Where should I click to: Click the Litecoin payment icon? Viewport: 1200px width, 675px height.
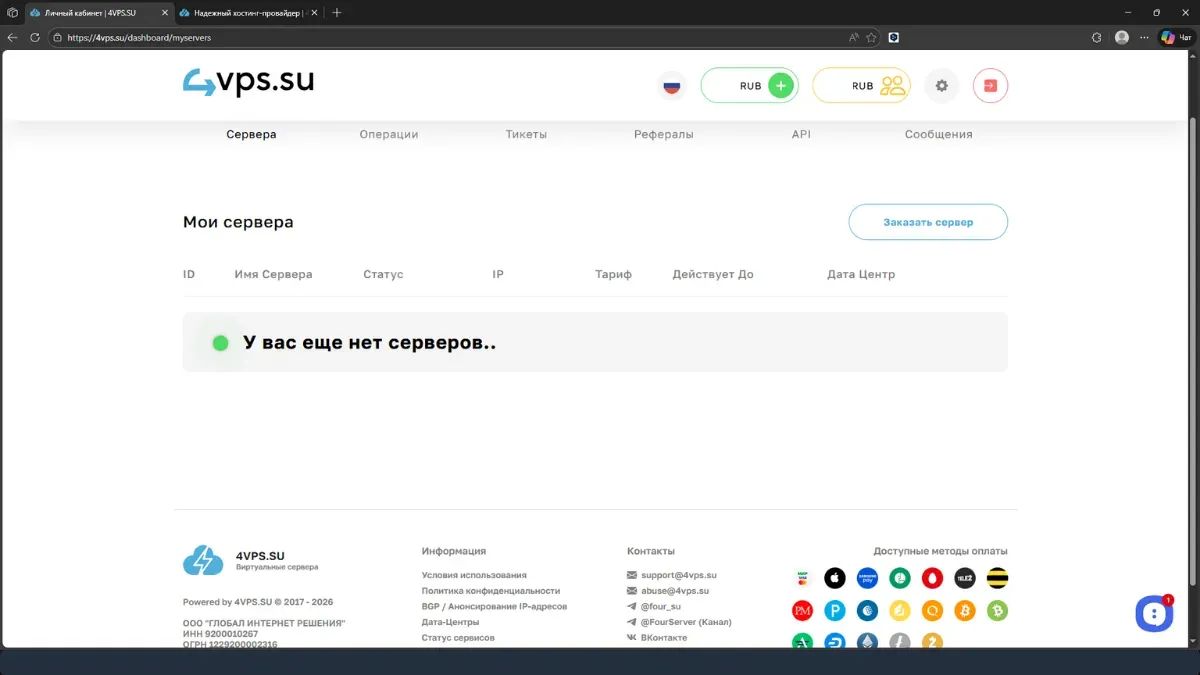(x=900, y=642)
